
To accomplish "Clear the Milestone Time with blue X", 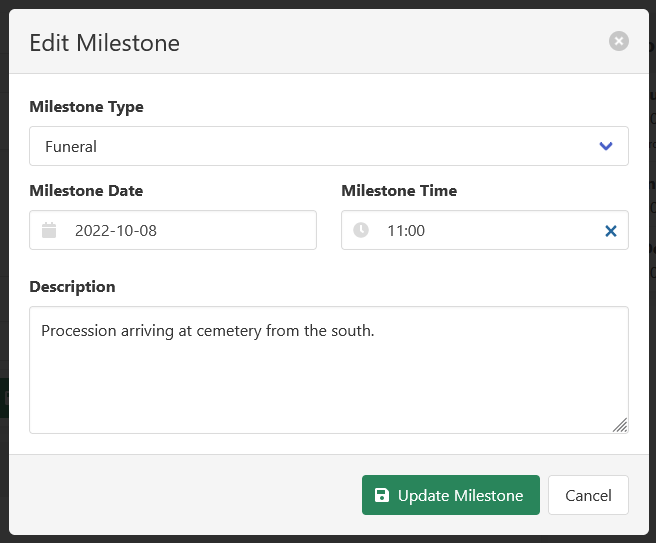I will pyautogui.click(x=611, y=231).
